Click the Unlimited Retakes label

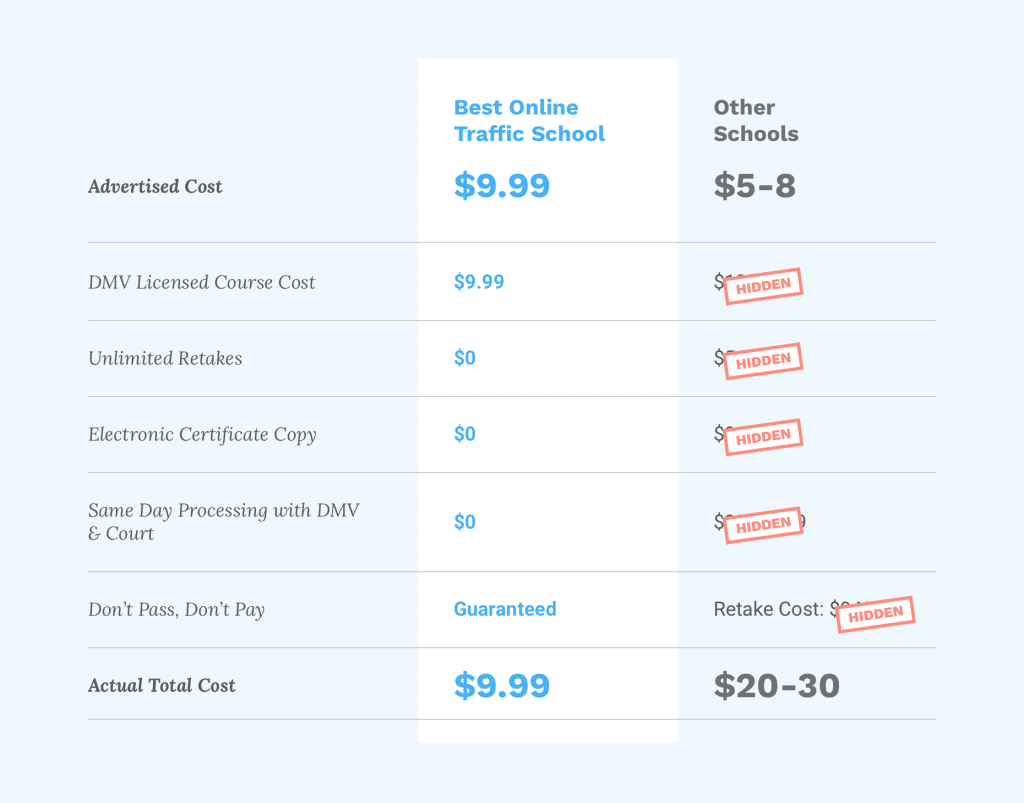pyautogui.click(x=165, y=358)
